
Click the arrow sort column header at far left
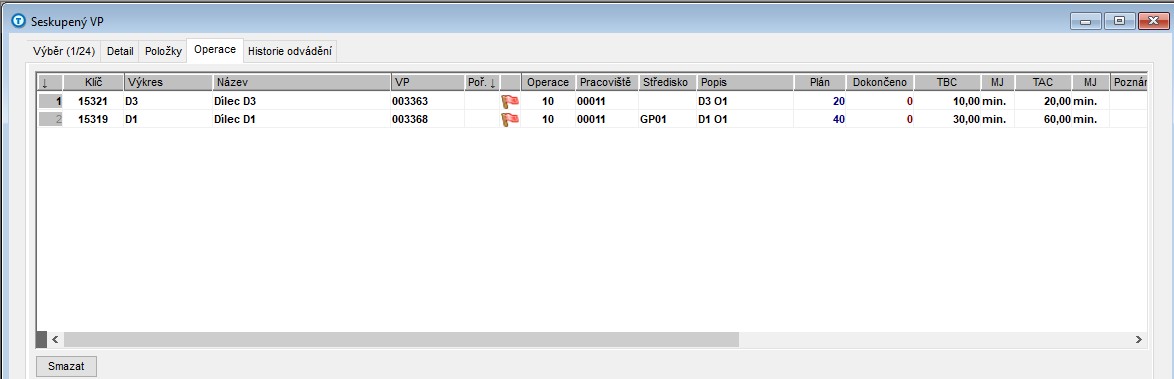pyautogui.click(x=49, y=82)
